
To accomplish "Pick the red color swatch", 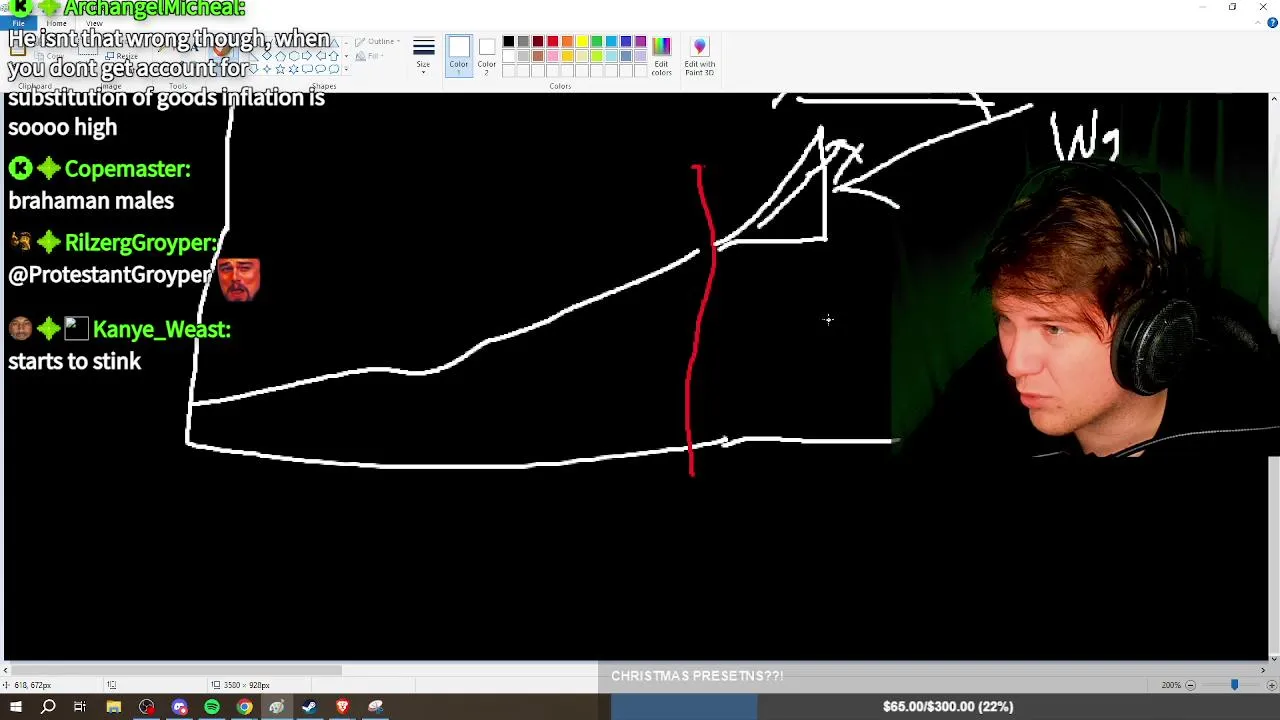I will click(x=552, y=41).
